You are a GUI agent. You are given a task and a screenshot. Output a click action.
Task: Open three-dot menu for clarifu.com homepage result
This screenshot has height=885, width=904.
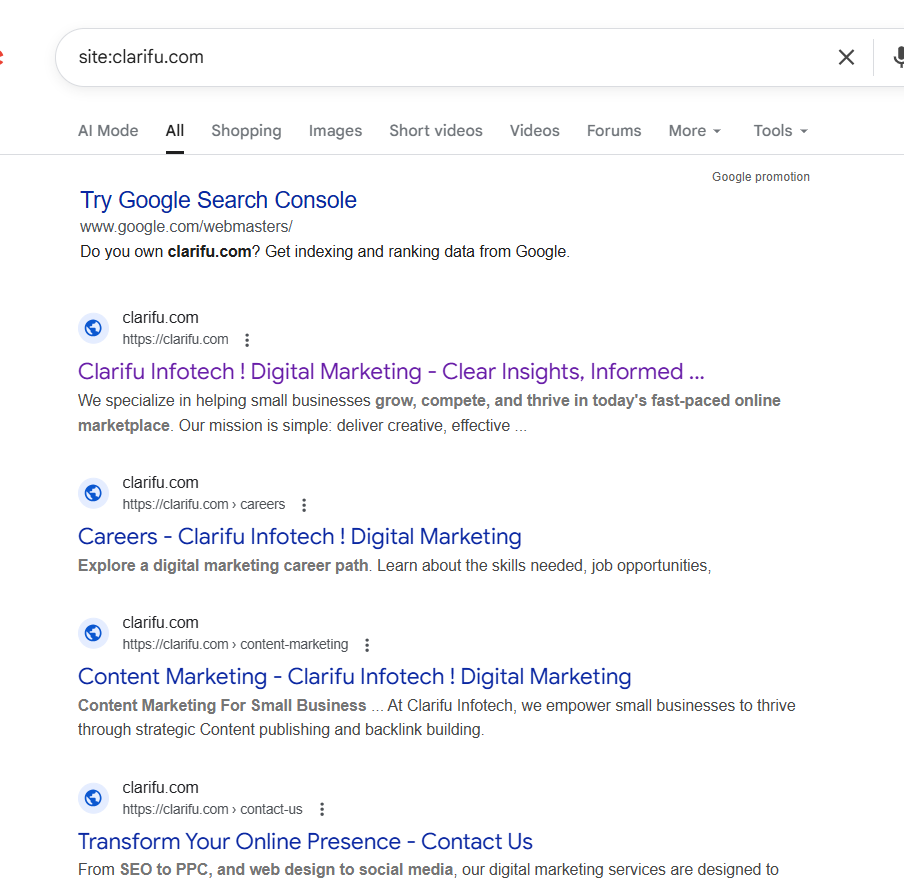(x=247, y=340)
